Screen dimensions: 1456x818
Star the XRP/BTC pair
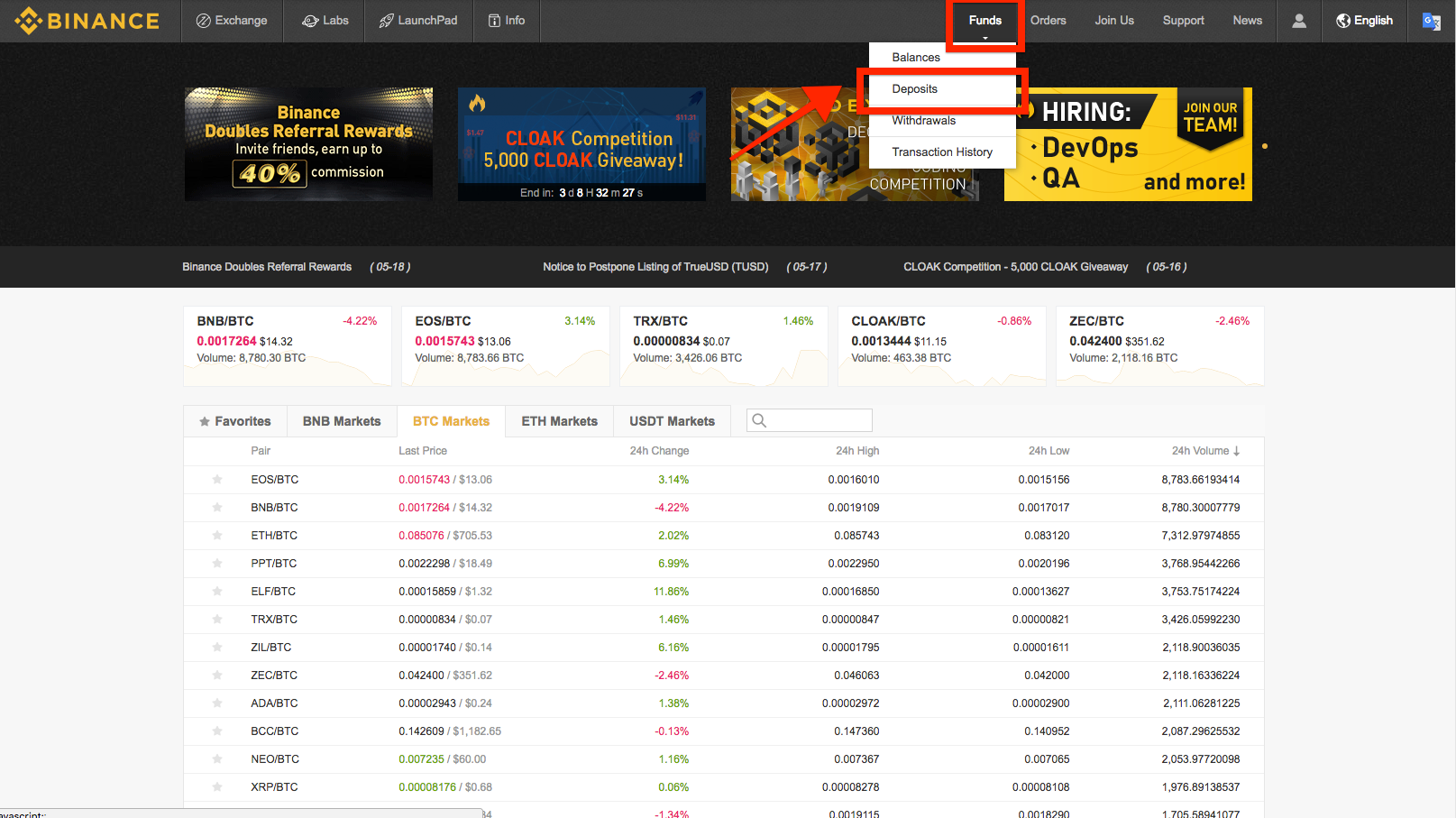[217, 787]
